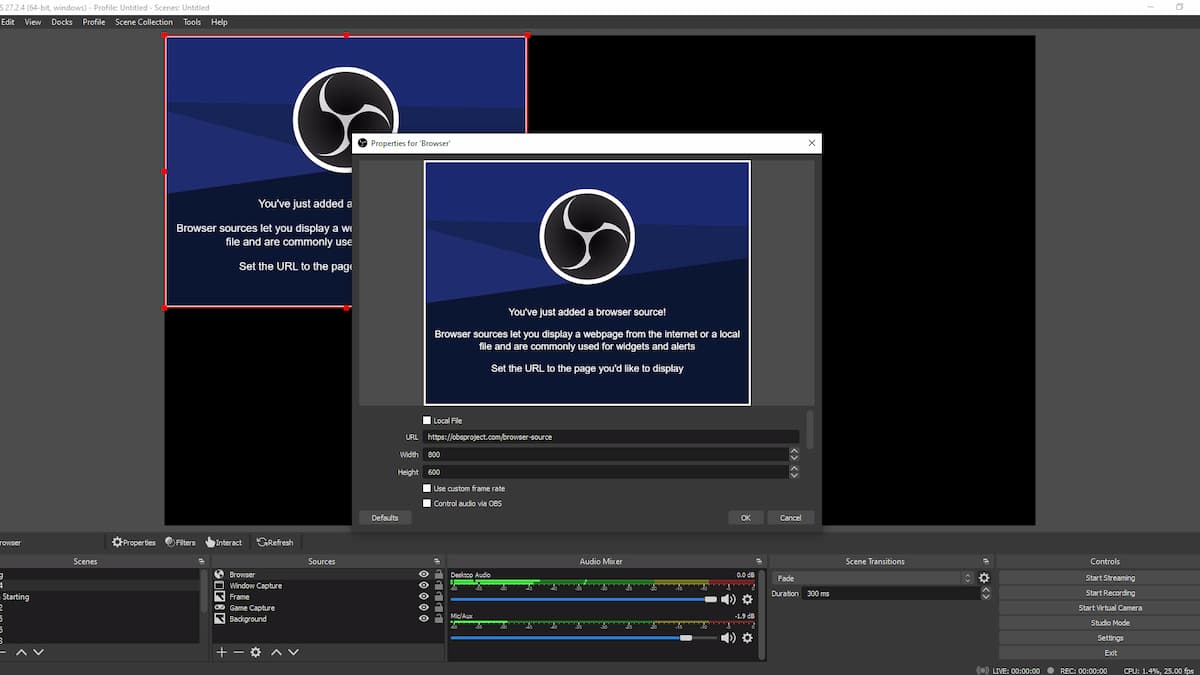Open the Scene Collection menu
The image size is (1200, 675).
coord(143,22)
